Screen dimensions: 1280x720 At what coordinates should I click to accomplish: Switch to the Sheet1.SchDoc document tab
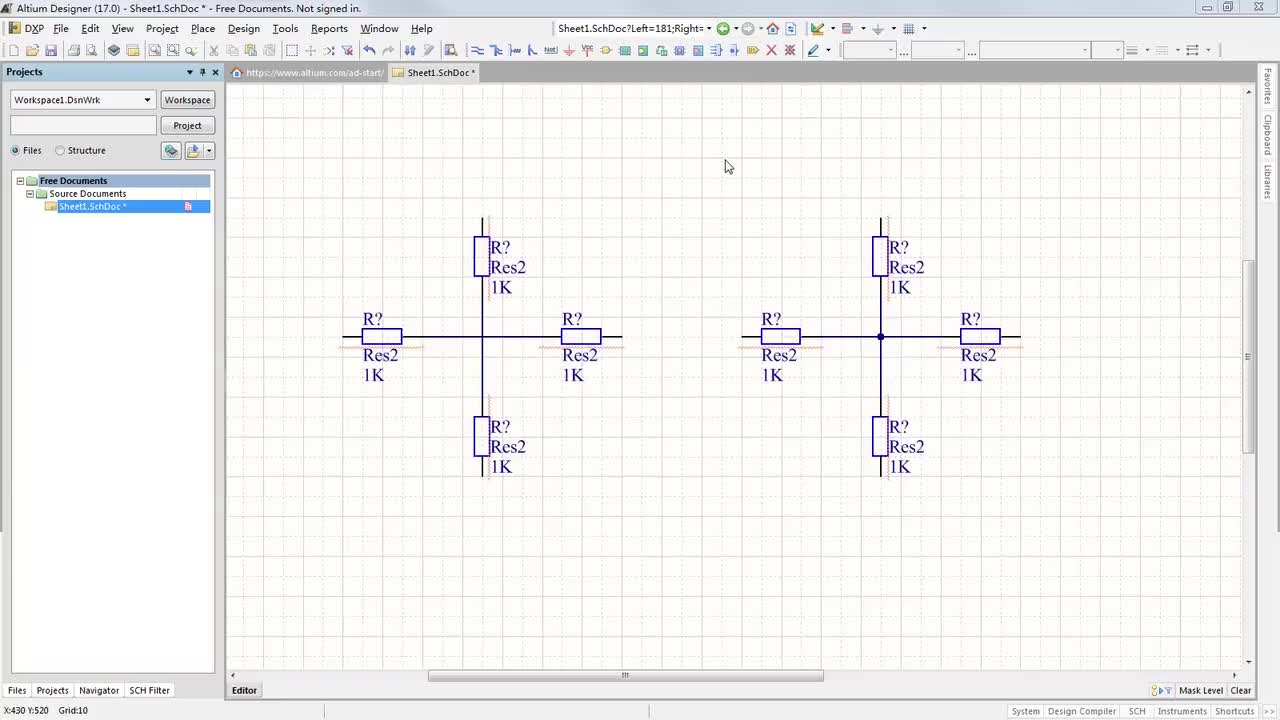coord(435,72)
